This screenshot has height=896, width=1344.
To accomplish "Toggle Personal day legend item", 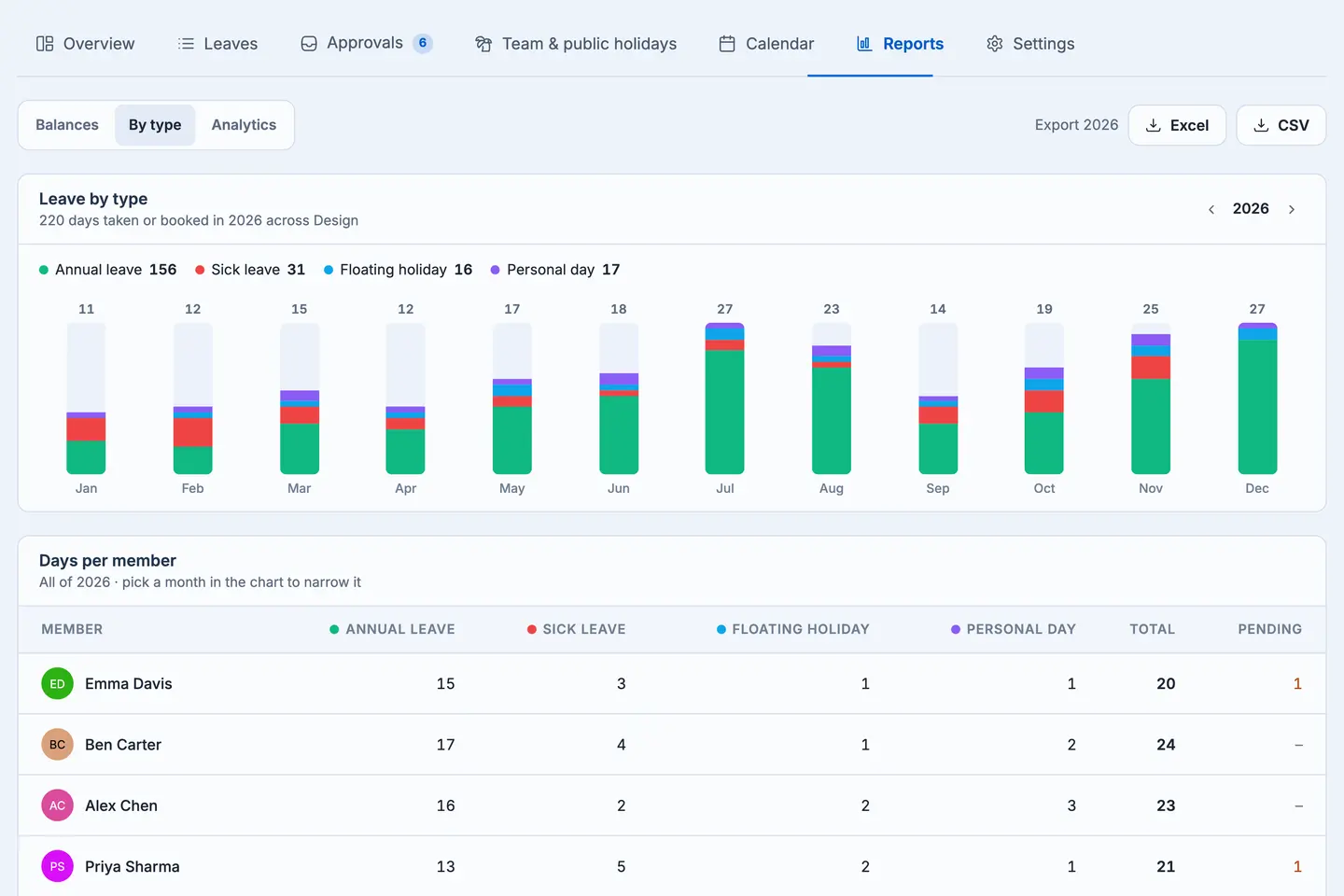I will (x=555, y=270).
